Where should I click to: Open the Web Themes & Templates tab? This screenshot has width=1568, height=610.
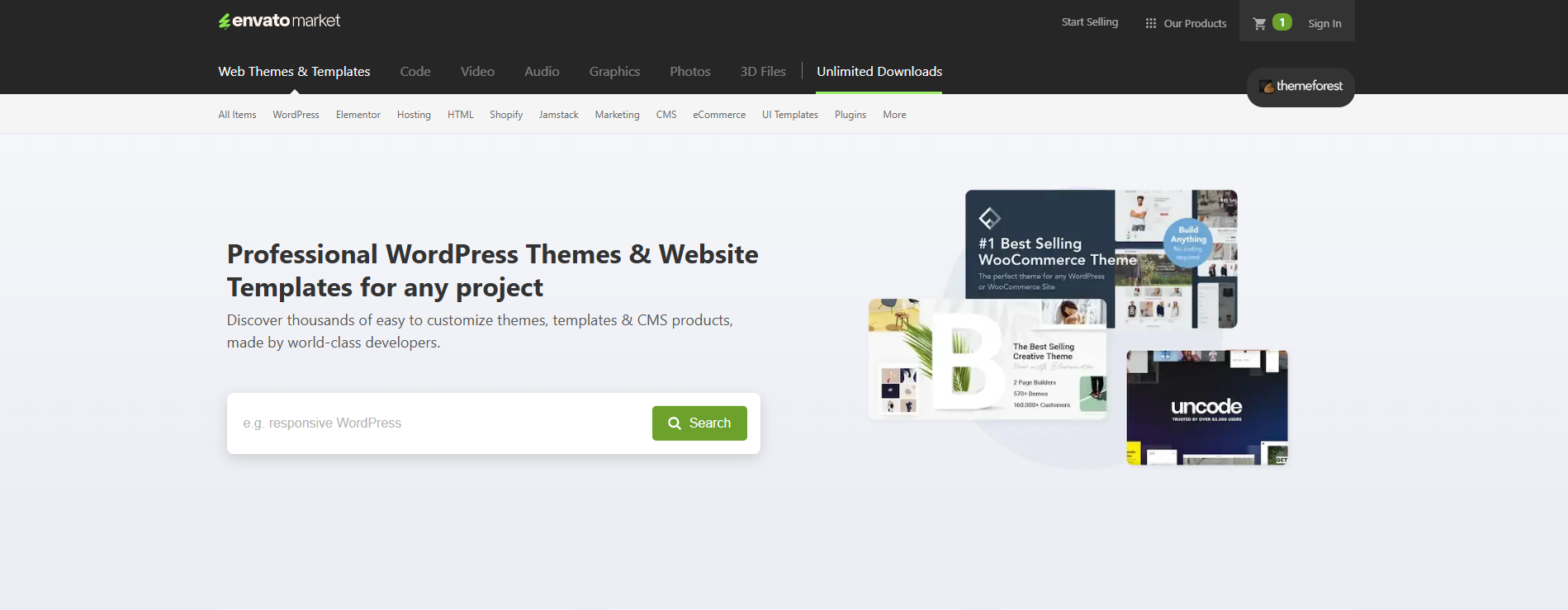pos(294,72)
